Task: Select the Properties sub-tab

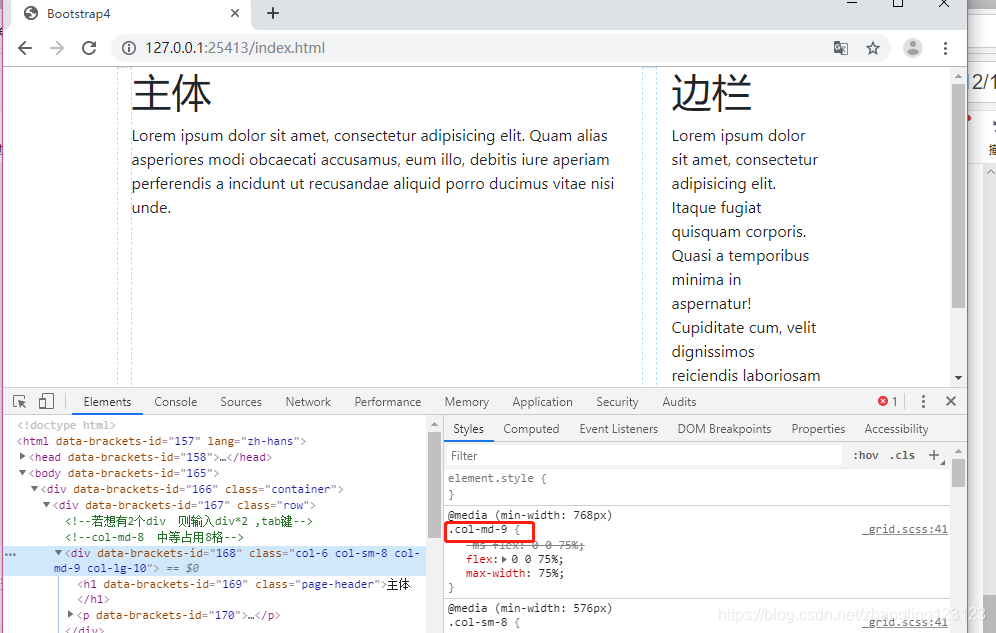Action: click(818, 429)
